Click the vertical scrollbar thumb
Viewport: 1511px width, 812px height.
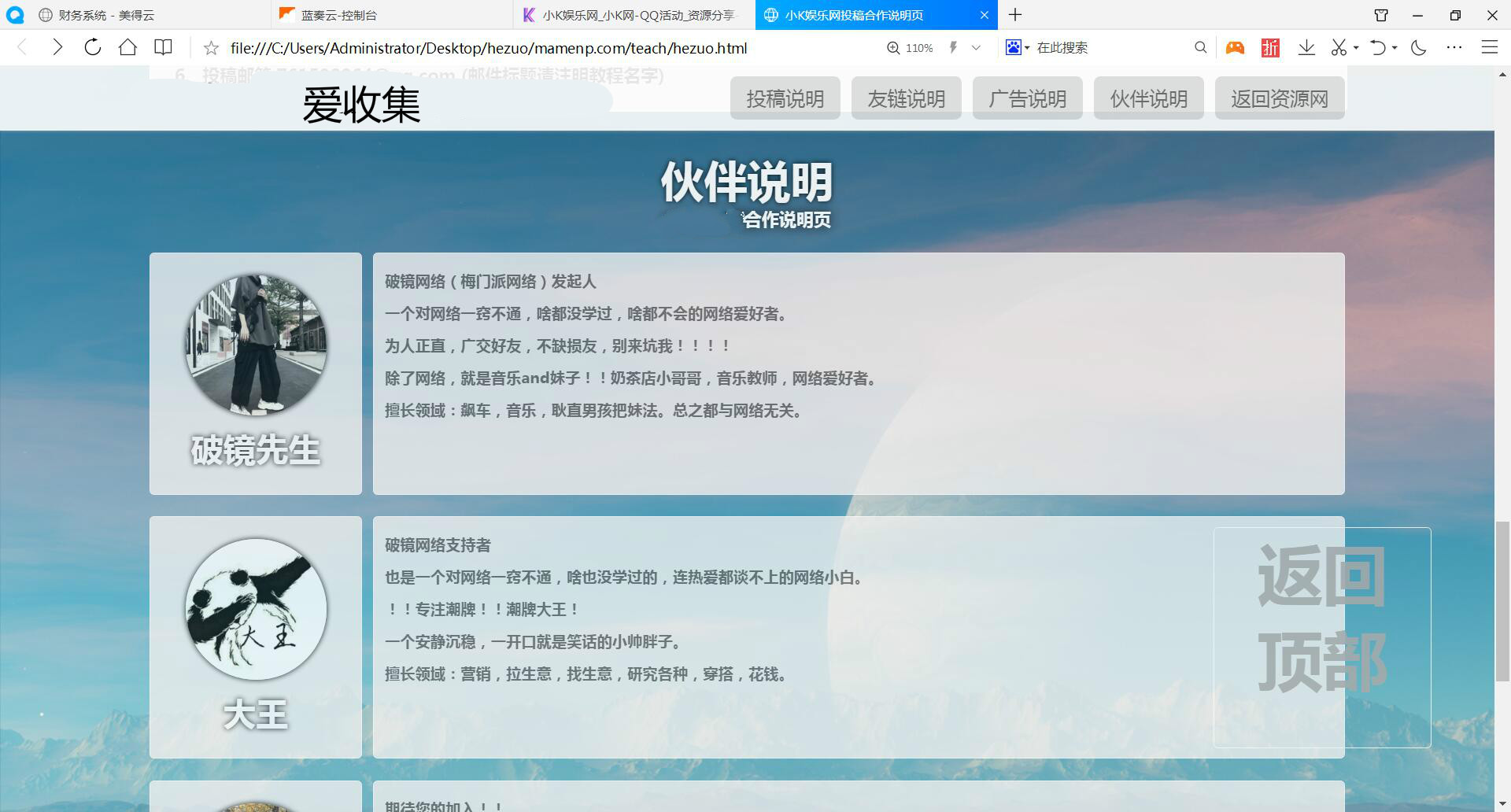tap(1502, 601)
